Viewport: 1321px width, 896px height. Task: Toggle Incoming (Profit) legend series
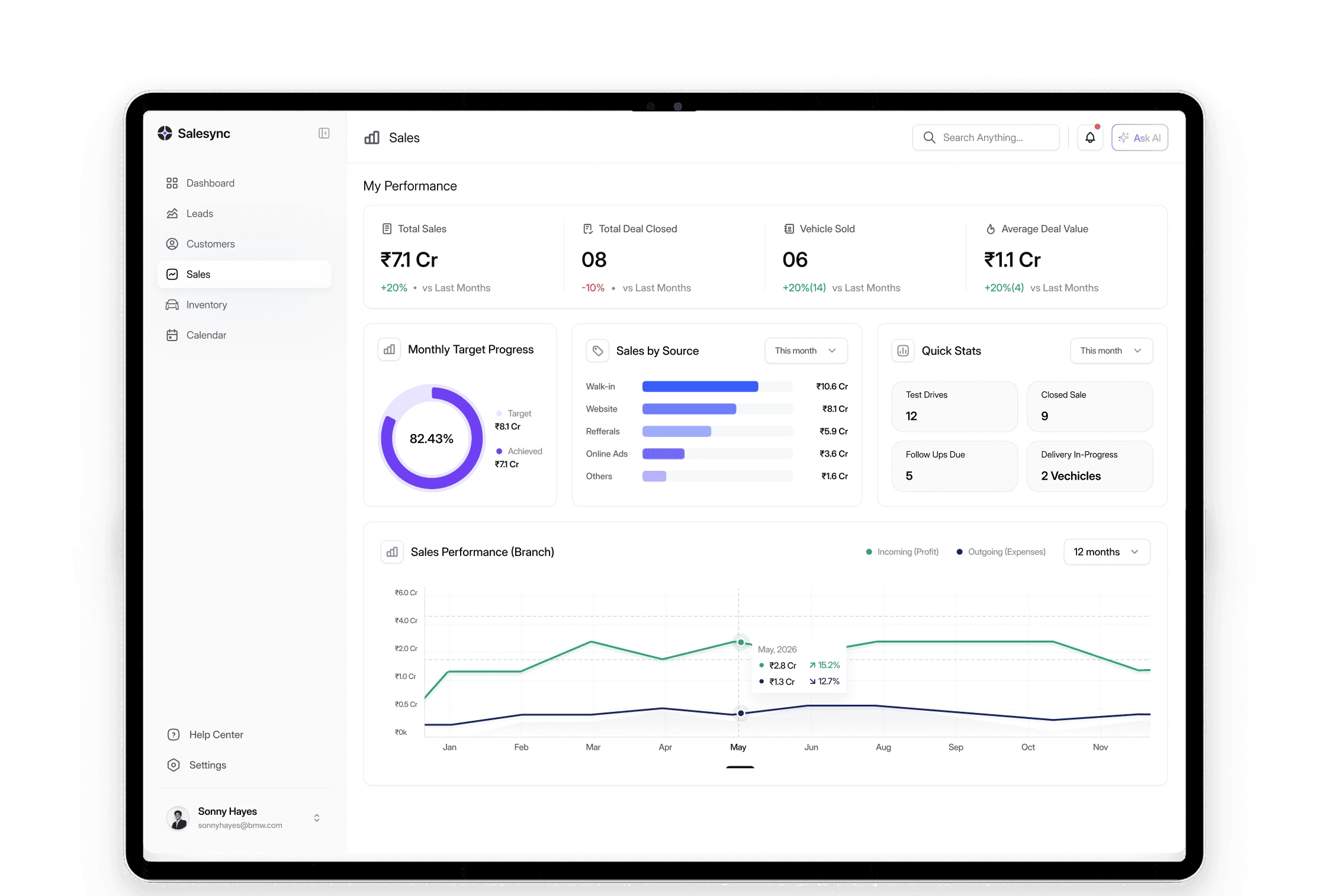click(x=902, y=552)
